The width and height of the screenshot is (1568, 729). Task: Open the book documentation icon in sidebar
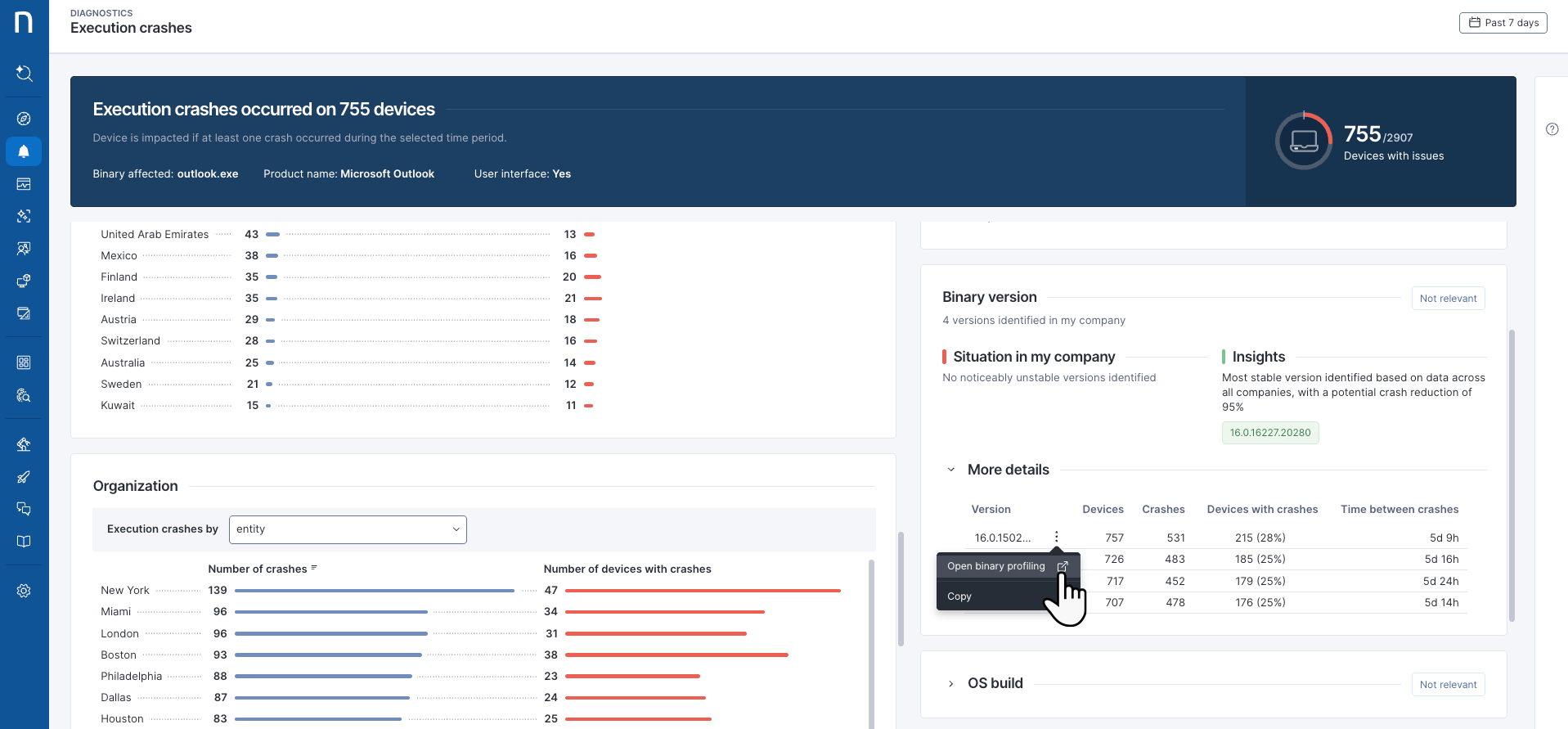24,542
